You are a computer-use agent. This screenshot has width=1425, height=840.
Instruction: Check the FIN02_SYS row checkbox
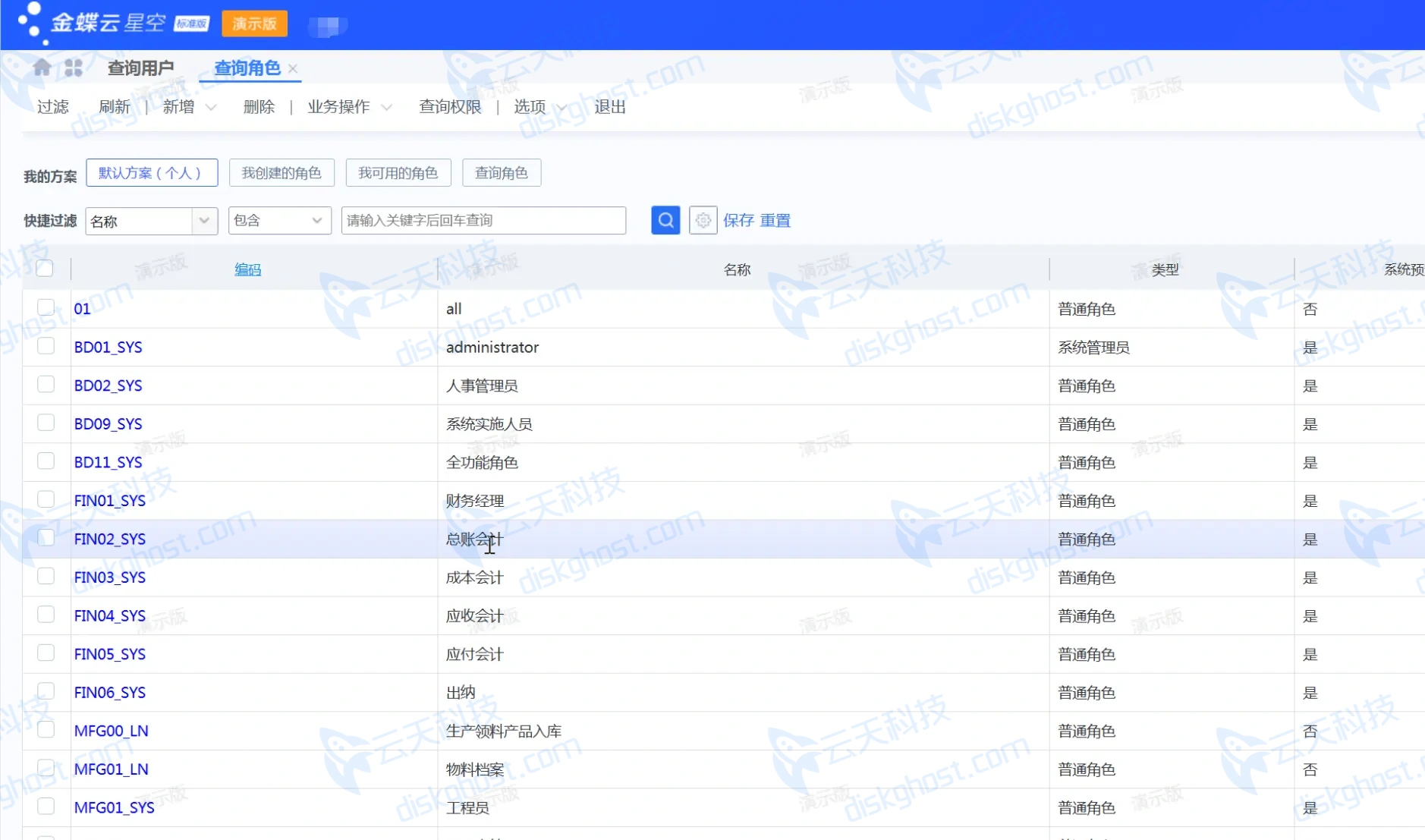click(x=46, y=537)
